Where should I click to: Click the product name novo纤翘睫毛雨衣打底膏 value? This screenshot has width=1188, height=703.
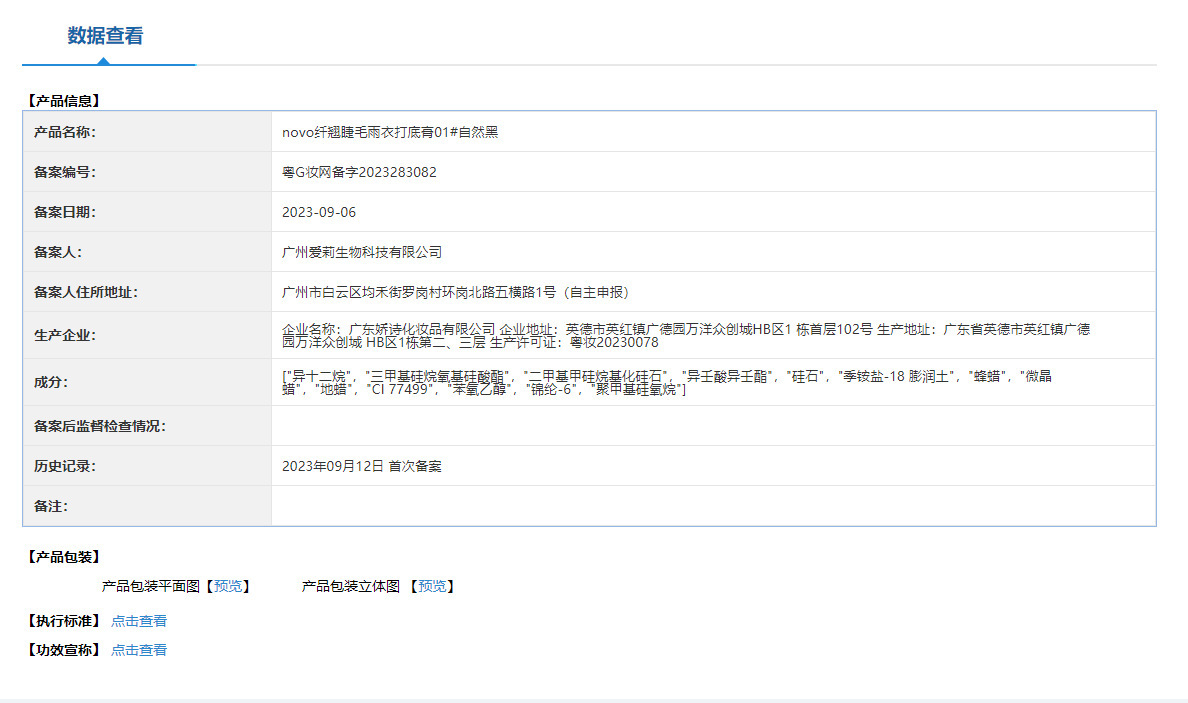tap(390, 132)
